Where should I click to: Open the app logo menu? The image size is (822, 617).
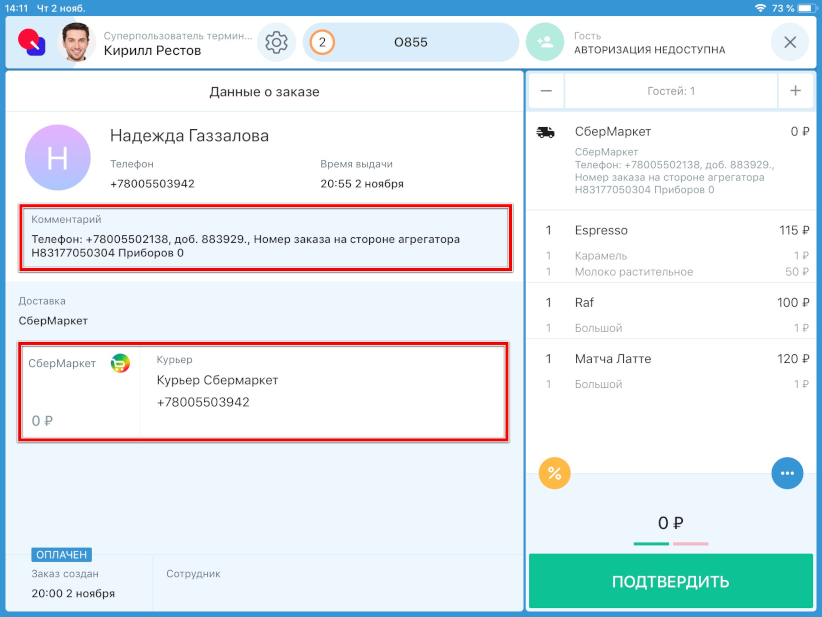31,42
